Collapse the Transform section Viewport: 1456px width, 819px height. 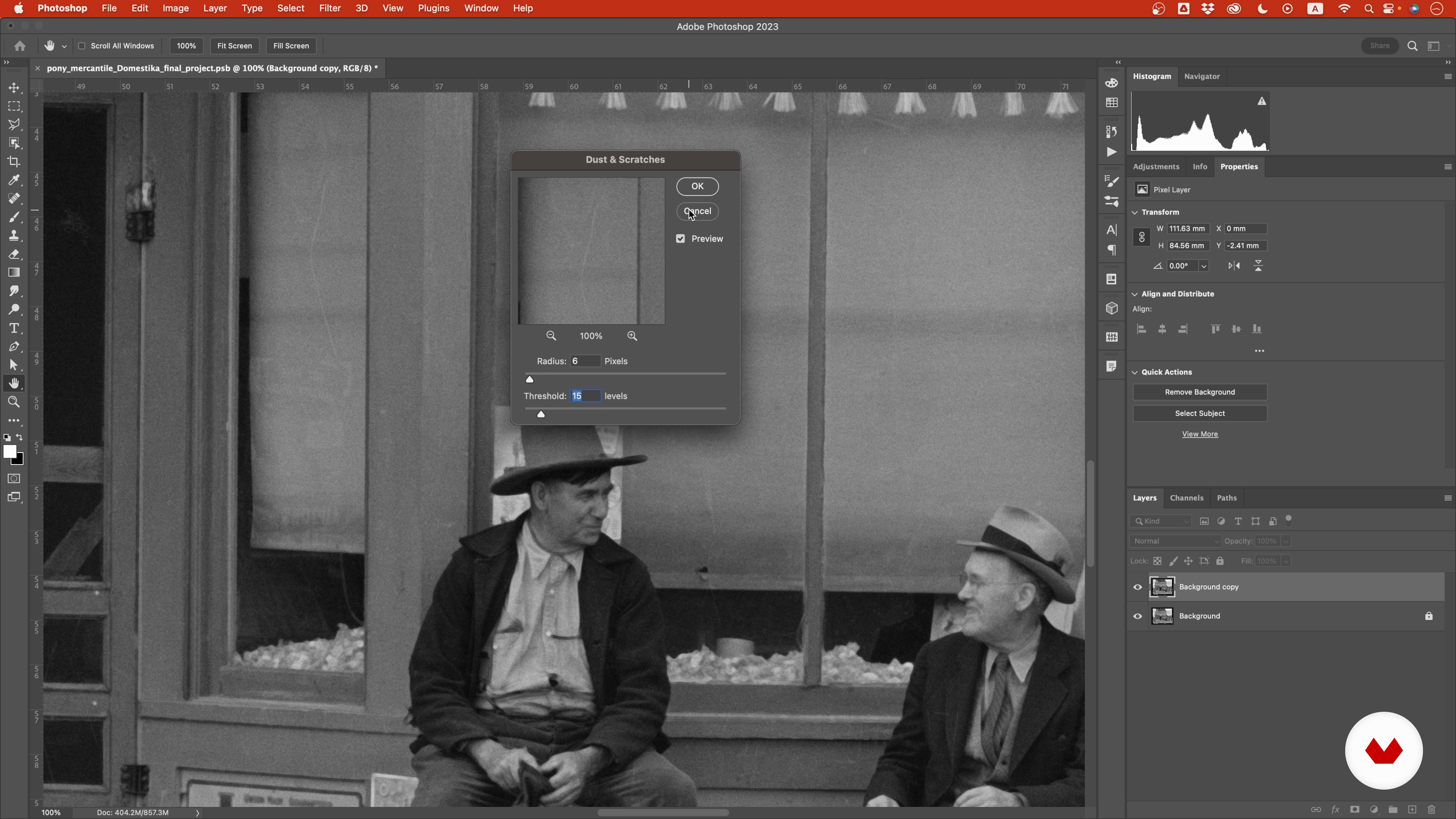(x=1134, y=212)
